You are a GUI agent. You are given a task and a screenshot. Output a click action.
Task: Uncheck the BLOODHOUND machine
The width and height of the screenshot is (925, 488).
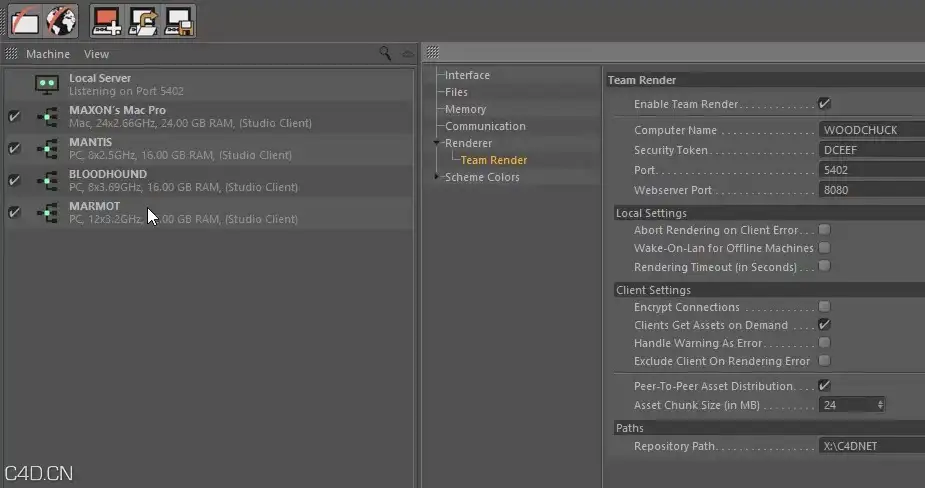pyautogui.click(x=14, y=180)
